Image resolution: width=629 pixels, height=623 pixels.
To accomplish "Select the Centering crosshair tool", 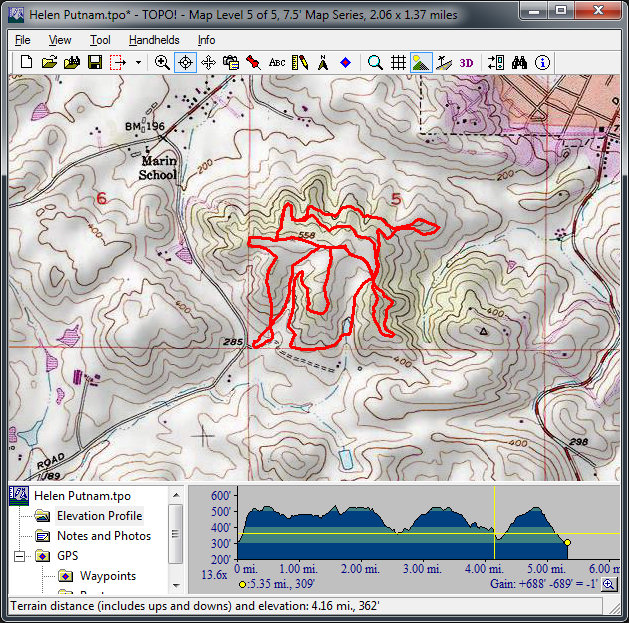I will pos(185,62).
